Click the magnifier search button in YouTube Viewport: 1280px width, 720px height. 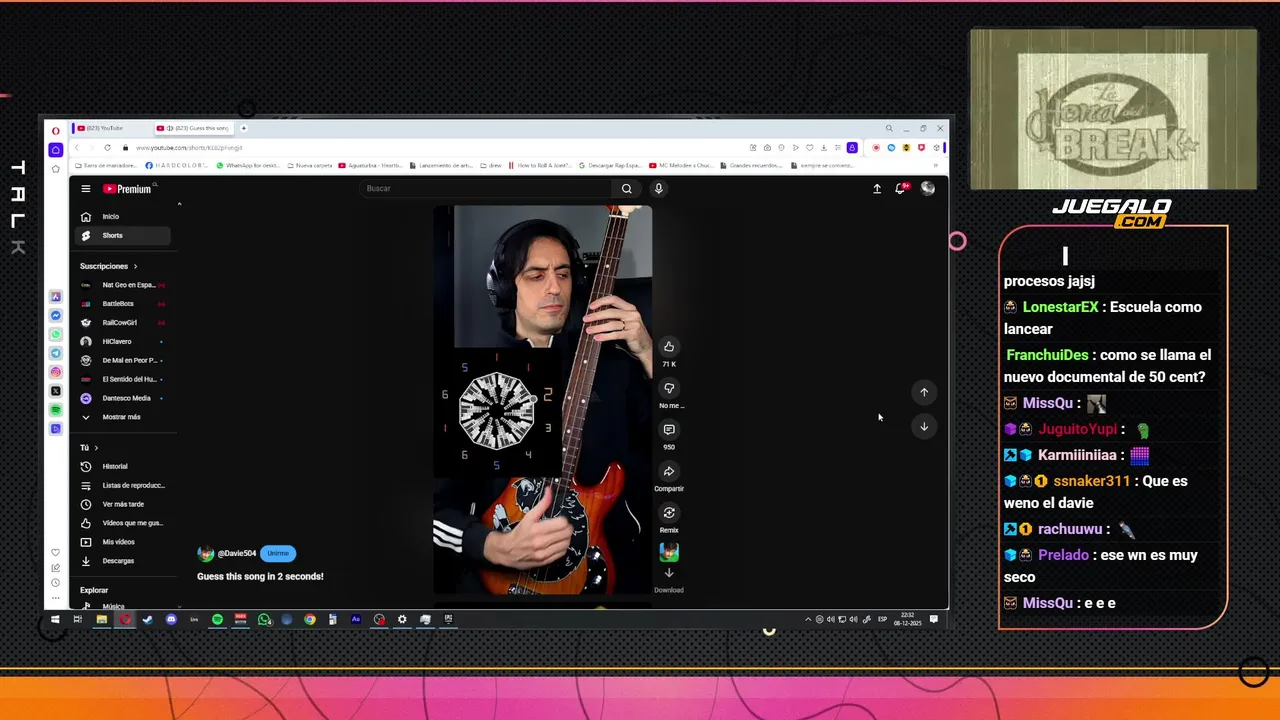pyautogui.click(x=626, y=188)
